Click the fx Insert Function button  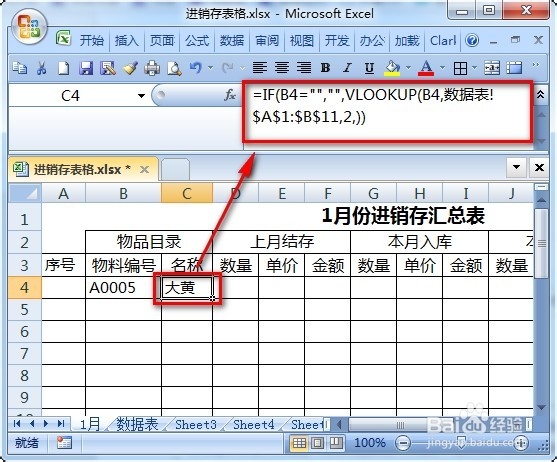(230, 95)
